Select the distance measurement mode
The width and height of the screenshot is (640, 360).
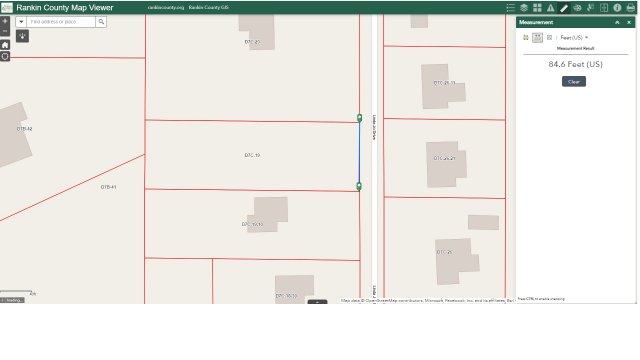[x=538, y=38]
